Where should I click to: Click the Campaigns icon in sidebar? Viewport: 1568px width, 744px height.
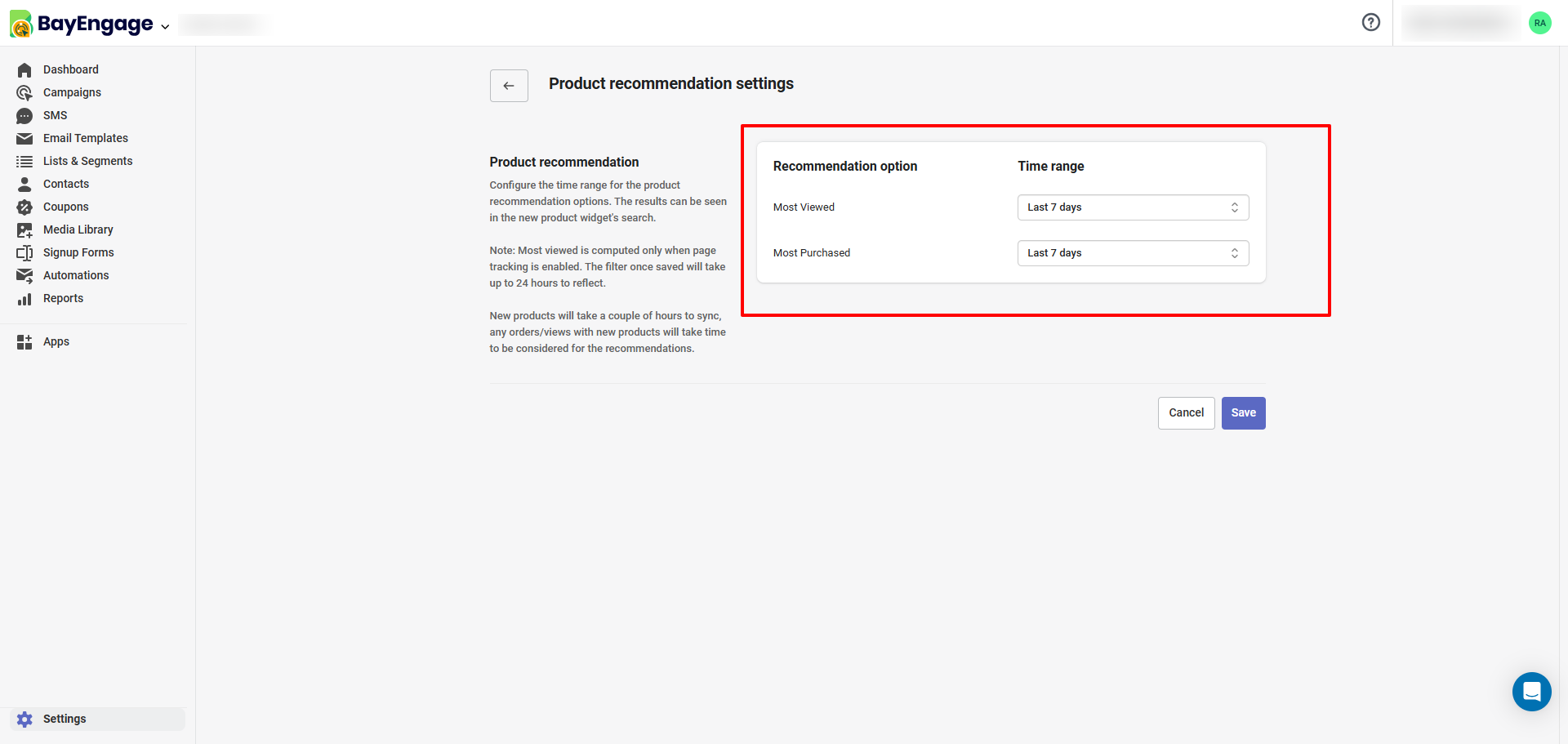[24, 93]
